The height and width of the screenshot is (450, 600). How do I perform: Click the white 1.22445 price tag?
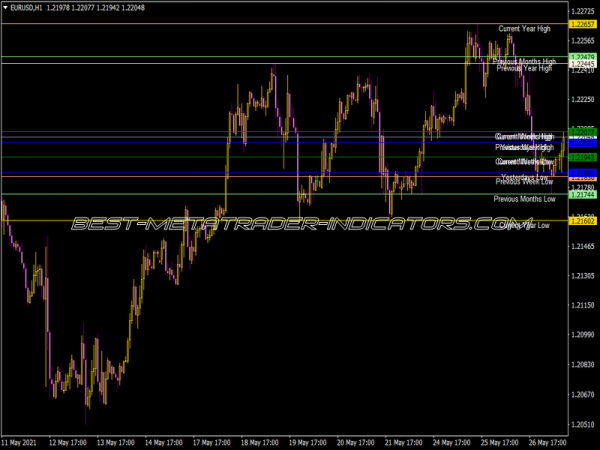pos(581,64)
